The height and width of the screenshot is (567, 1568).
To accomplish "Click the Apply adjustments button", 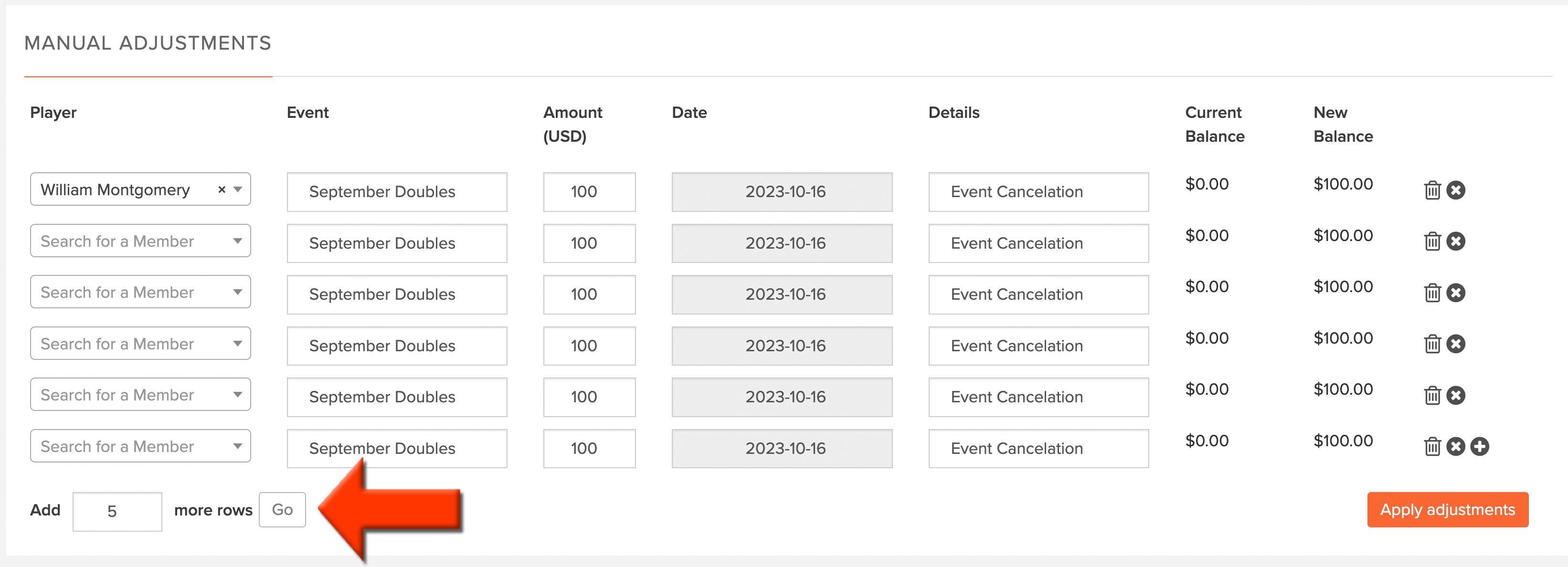I will [x=1448, y=510].
